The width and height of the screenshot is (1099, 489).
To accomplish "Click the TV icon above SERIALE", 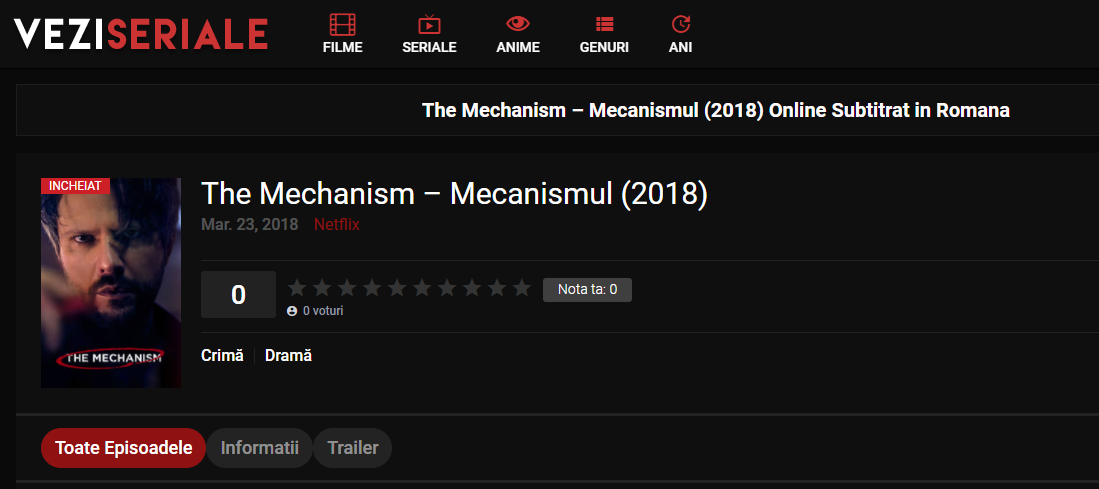I will (429, 25).
